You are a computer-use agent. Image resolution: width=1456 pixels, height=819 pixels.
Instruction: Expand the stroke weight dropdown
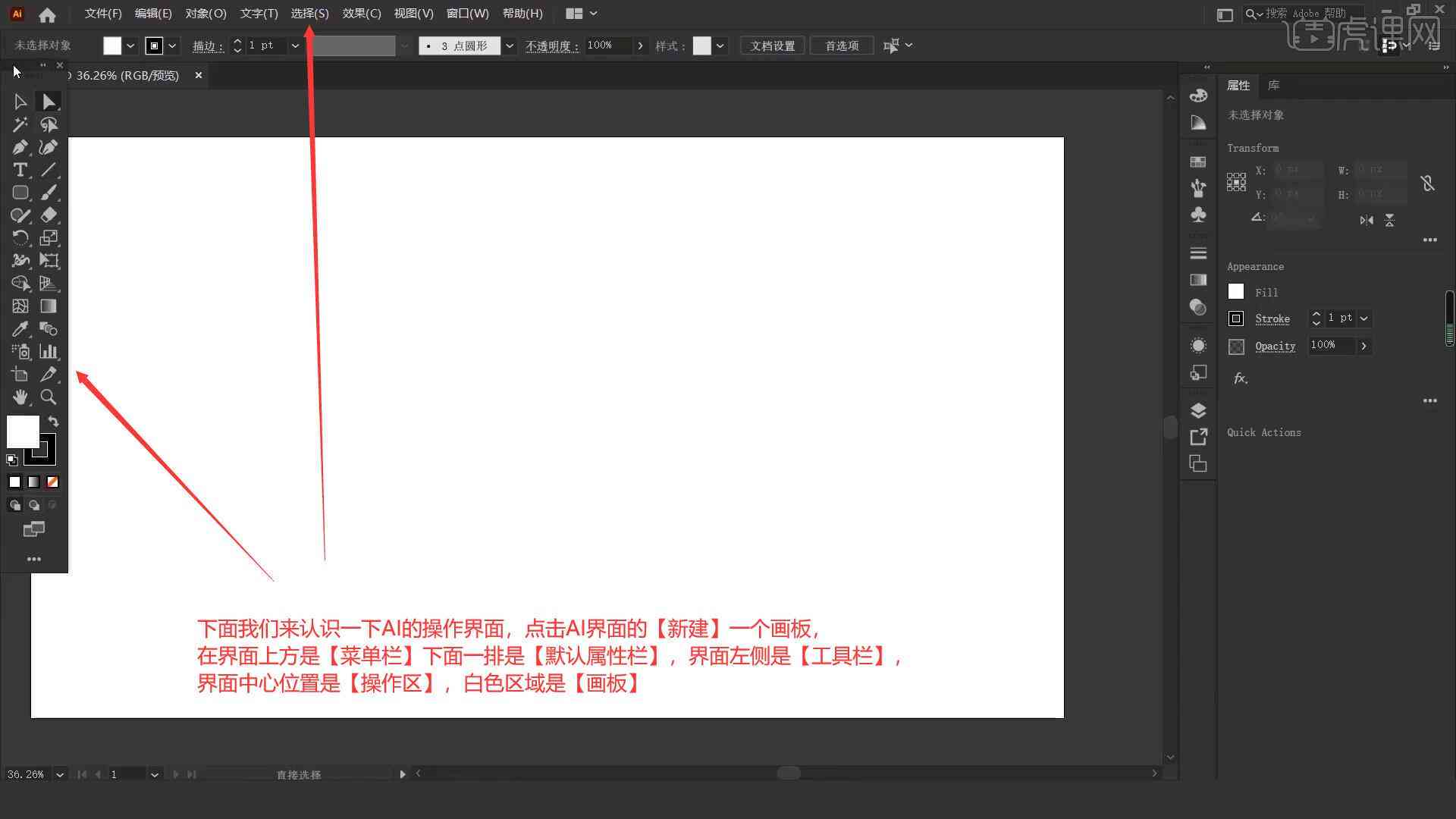[x=296, y=45]
